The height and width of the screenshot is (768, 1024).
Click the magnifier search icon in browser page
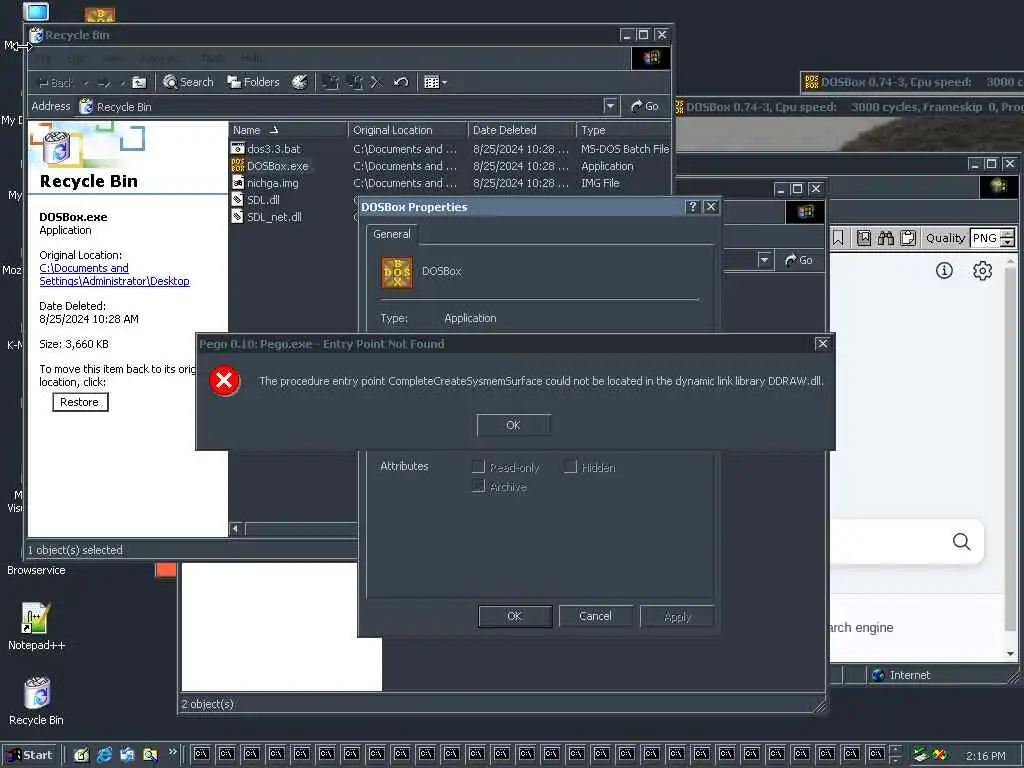point(961,541)
